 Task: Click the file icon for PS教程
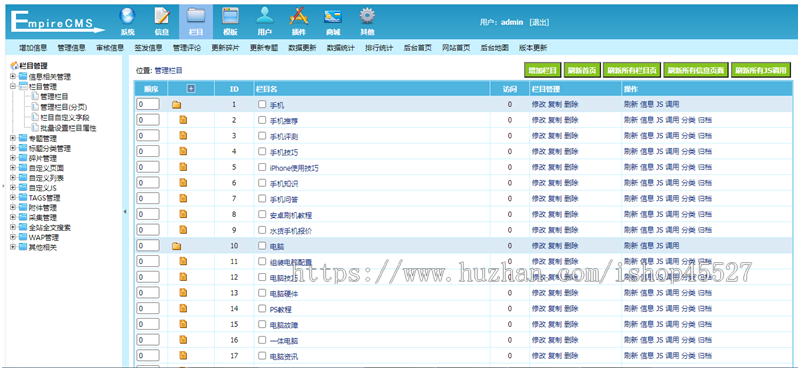[183, 308]
